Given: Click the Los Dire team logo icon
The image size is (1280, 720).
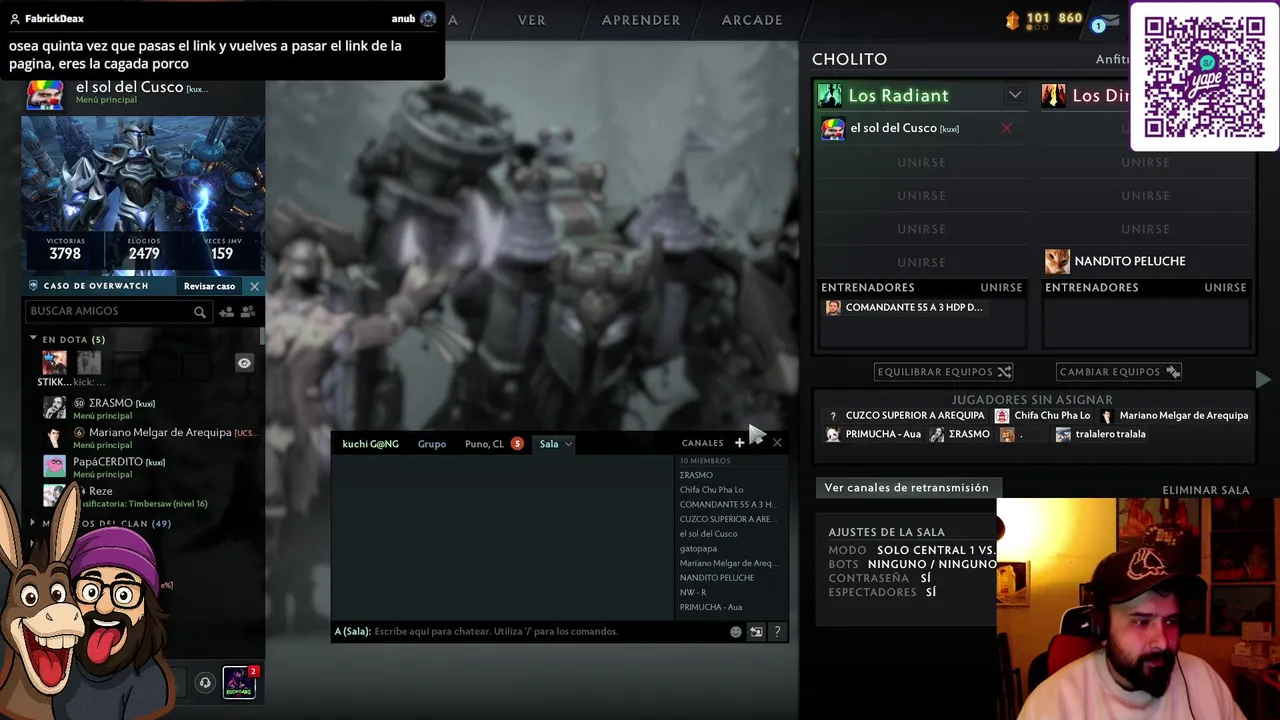Looking at the screenshot, I should click(x=1053, y=95).
